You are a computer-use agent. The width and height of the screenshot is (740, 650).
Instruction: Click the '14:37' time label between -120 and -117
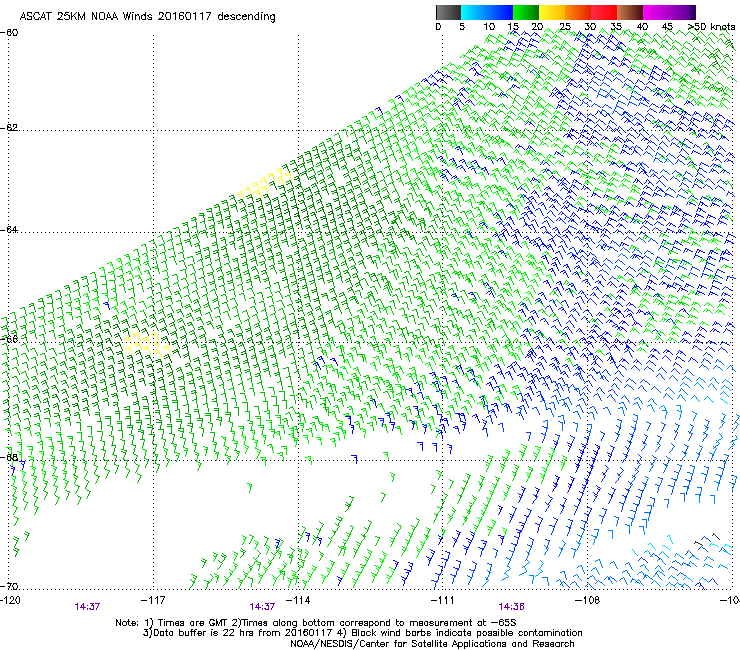87,607
